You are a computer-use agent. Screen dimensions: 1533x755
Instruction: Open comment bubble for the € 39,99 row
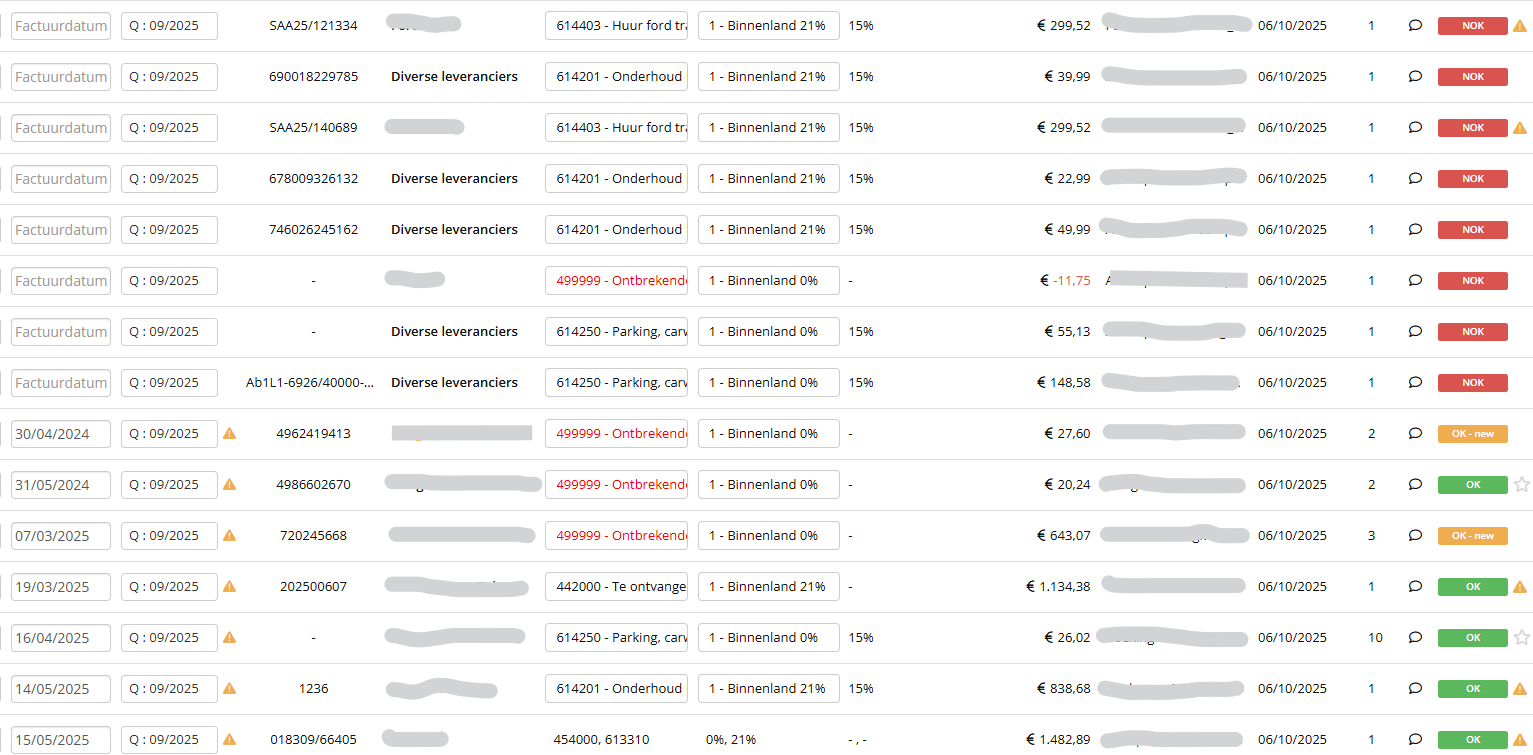[1415, 77]
